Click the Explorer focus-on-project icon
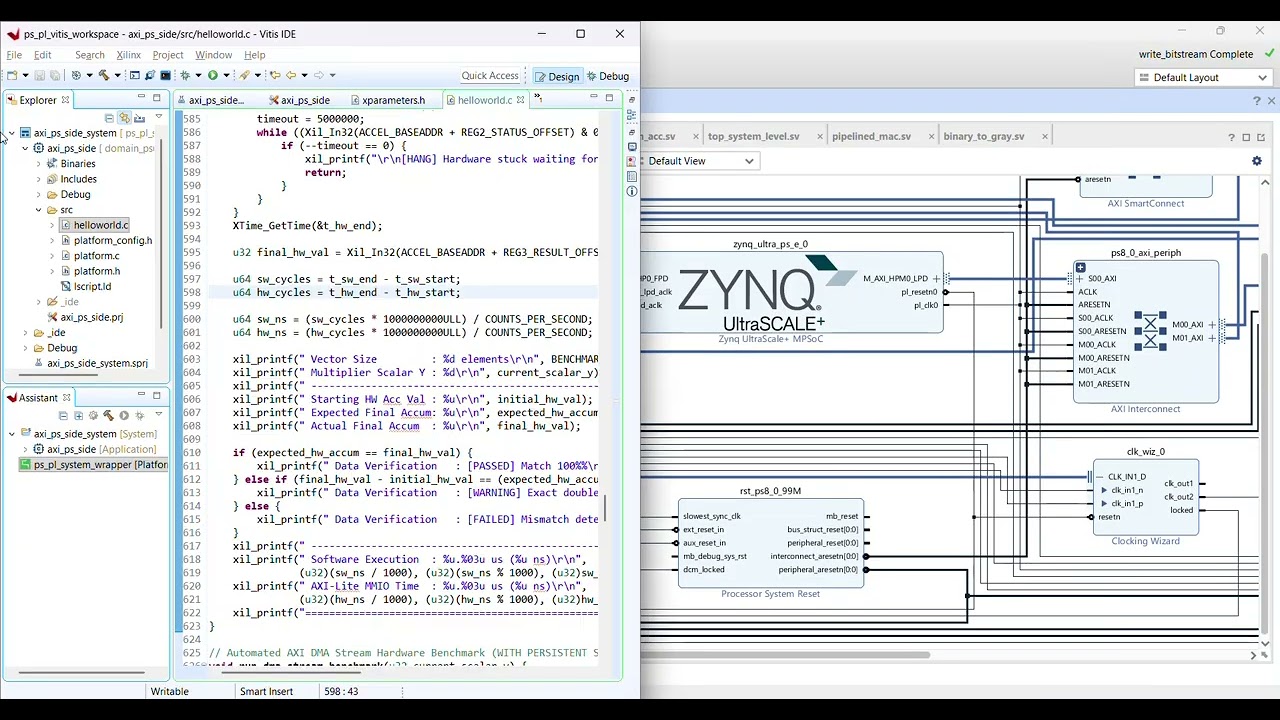The width and height of the screenshot is (1280, 720). 139,118
